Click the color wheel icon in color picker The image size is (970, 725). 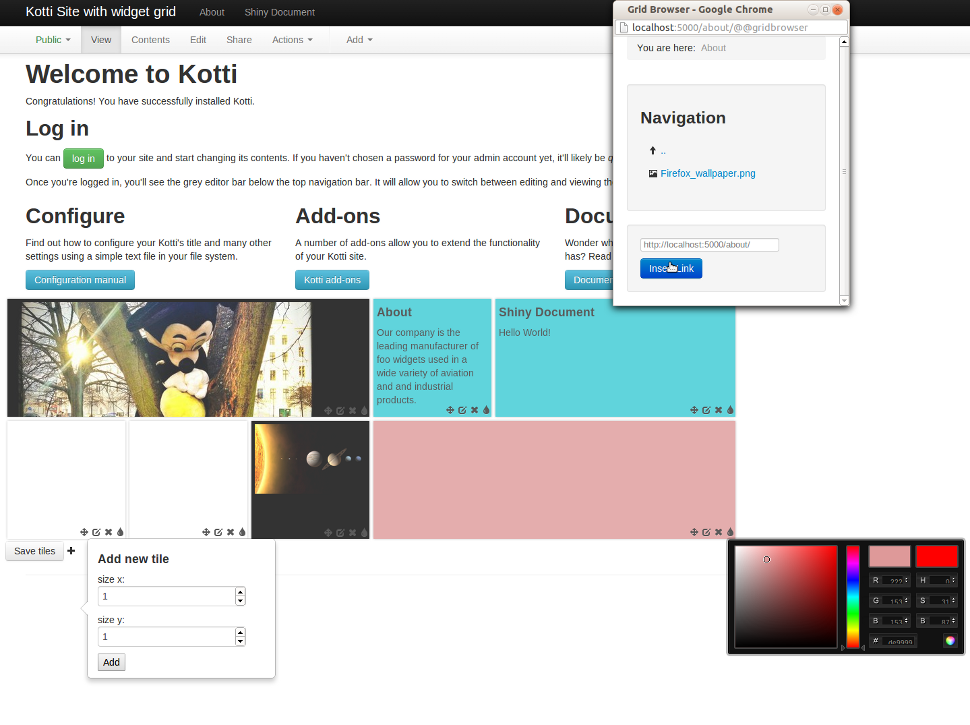tap(950, 641)
